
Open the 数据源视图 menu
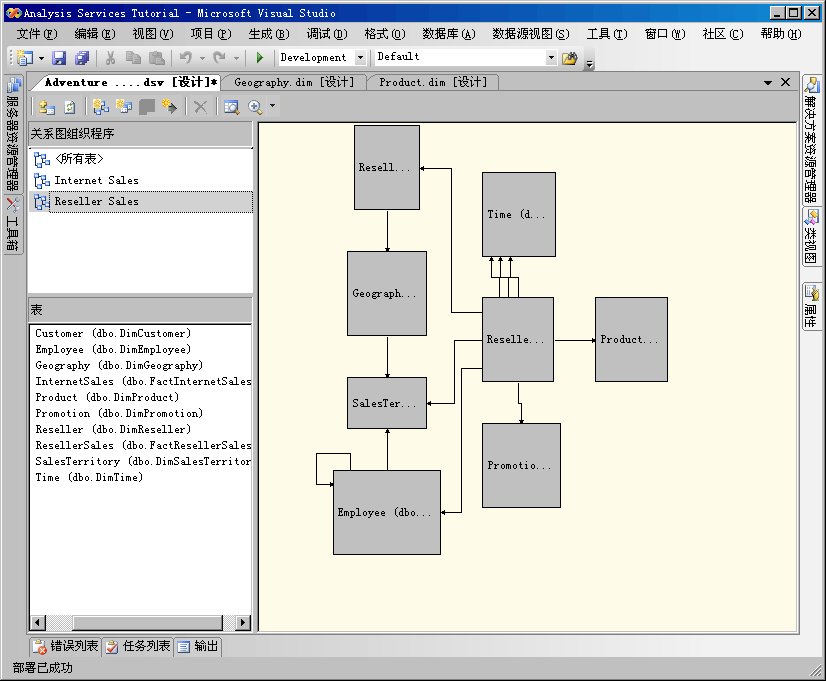tap(530, 34)
